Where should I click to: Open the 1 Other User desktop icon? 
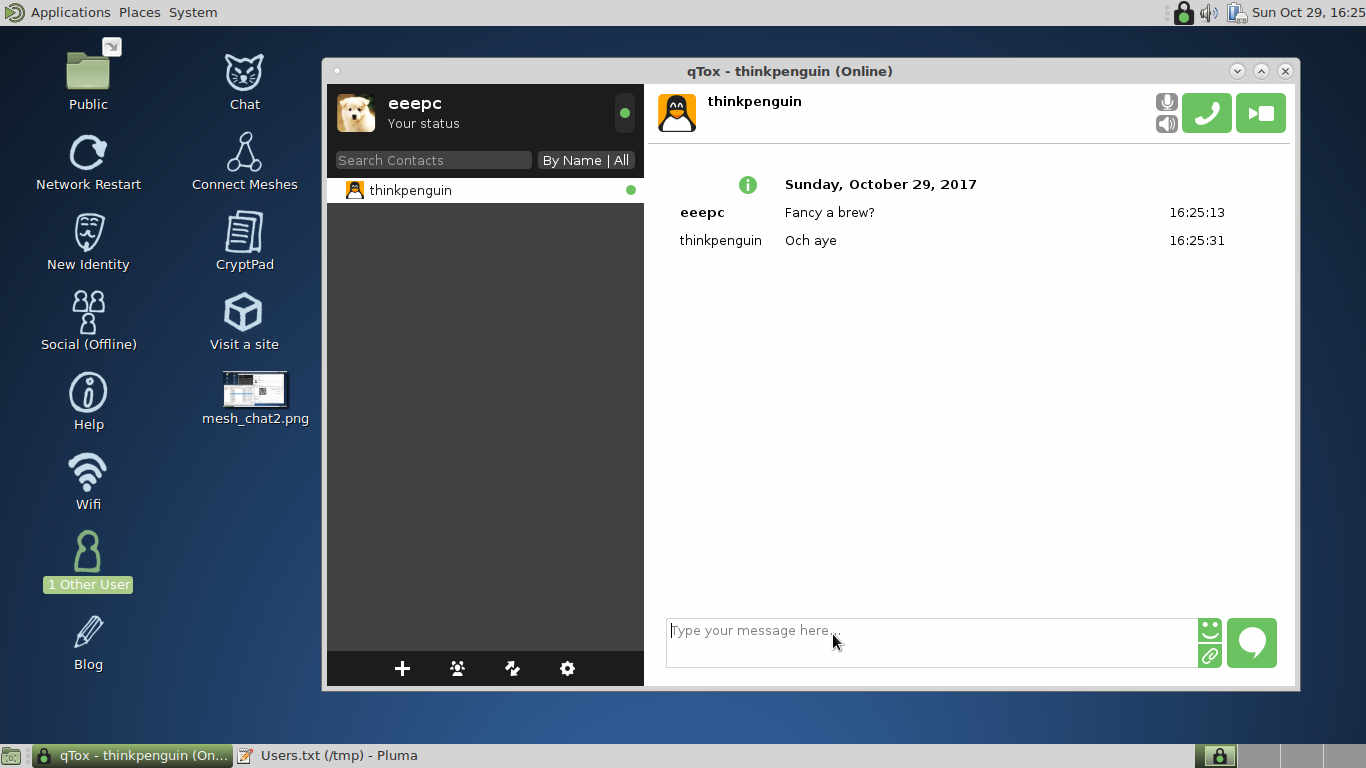pyautogui.click(x=88, y=562)
